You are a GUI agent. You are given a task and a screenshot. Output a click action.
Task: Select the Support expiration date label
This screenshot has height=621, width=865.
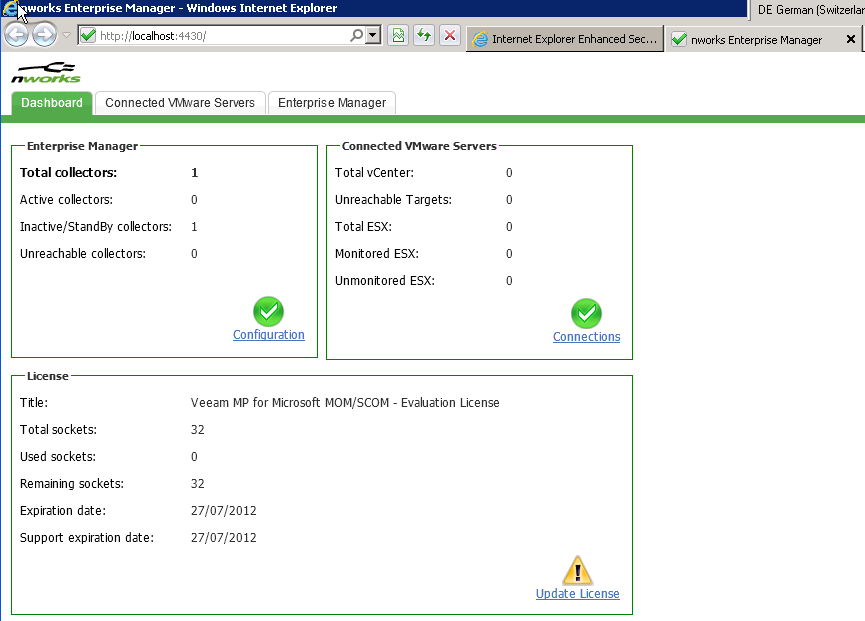click(87, 538)
